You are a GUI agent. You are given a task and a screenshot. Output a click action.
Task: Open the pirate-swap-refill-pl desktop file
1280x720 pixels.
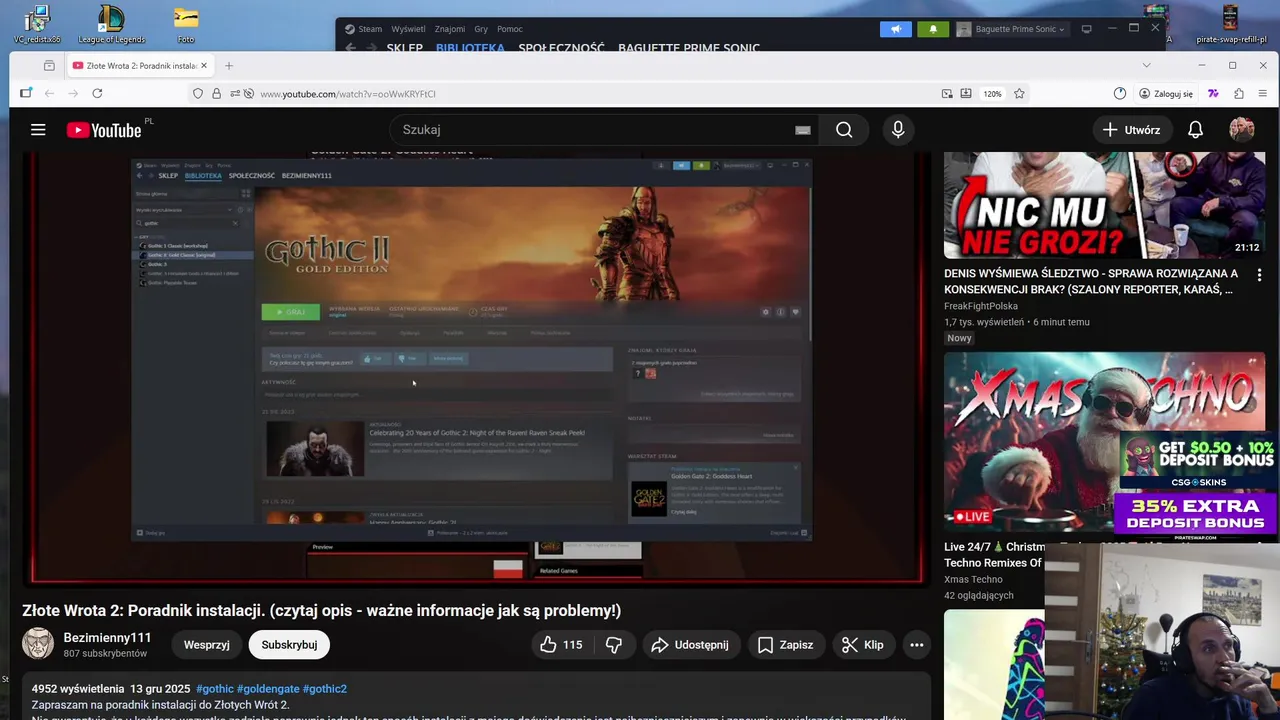coord(1231,25)
